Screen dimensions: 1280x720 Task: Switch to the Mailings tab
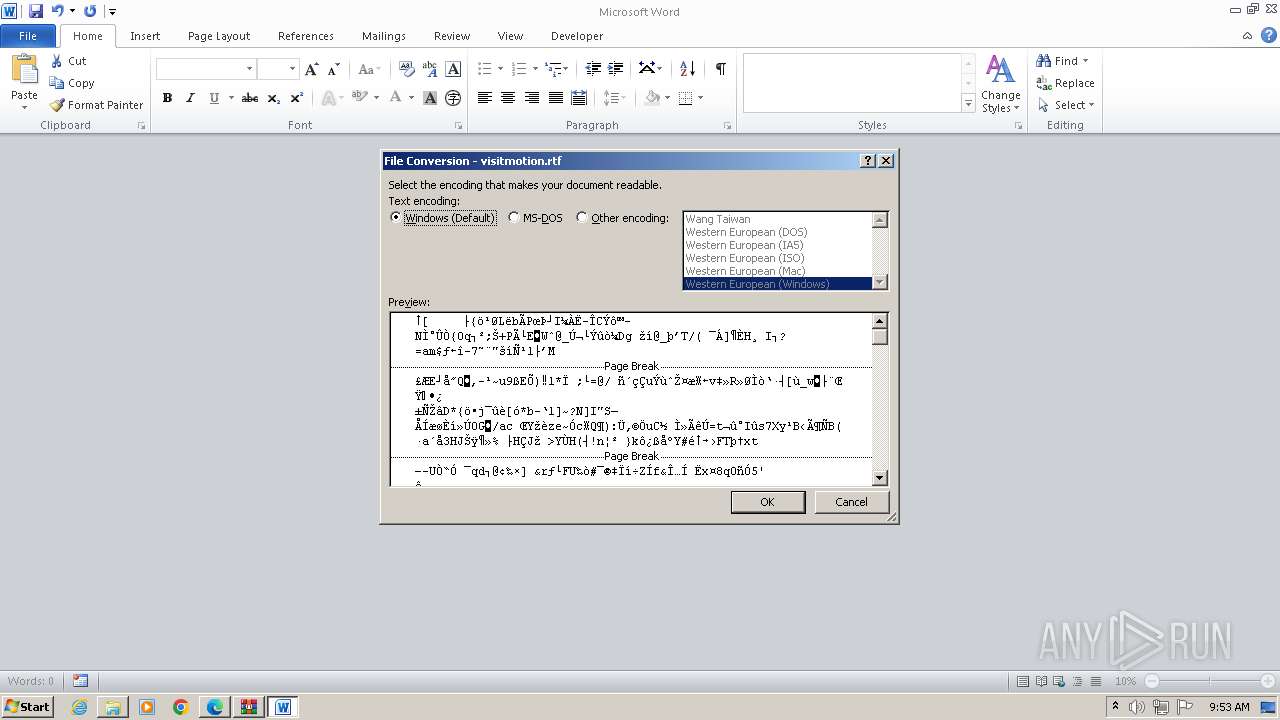click(384, 36)
